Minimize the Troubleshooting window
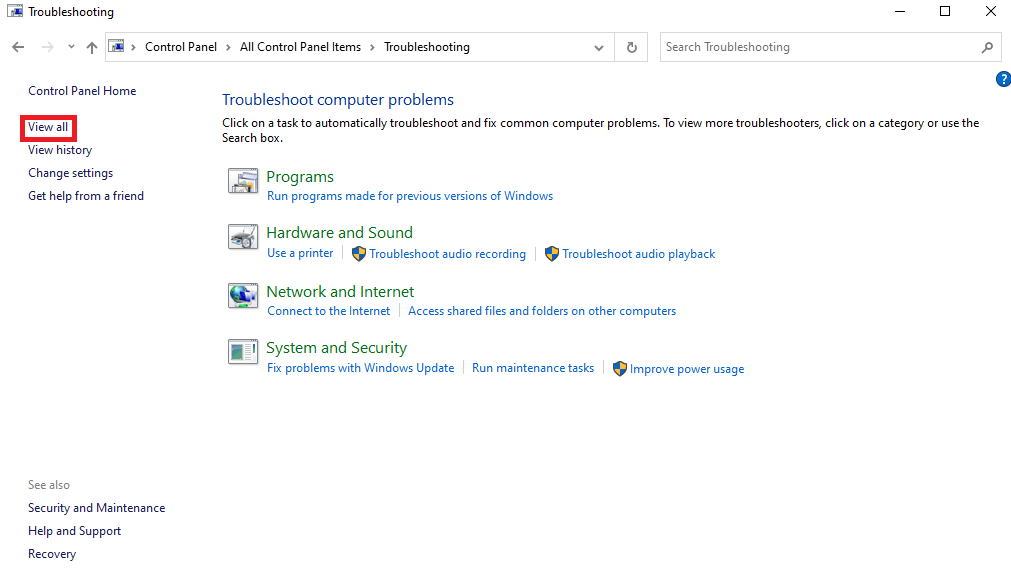 pos(900,12)
